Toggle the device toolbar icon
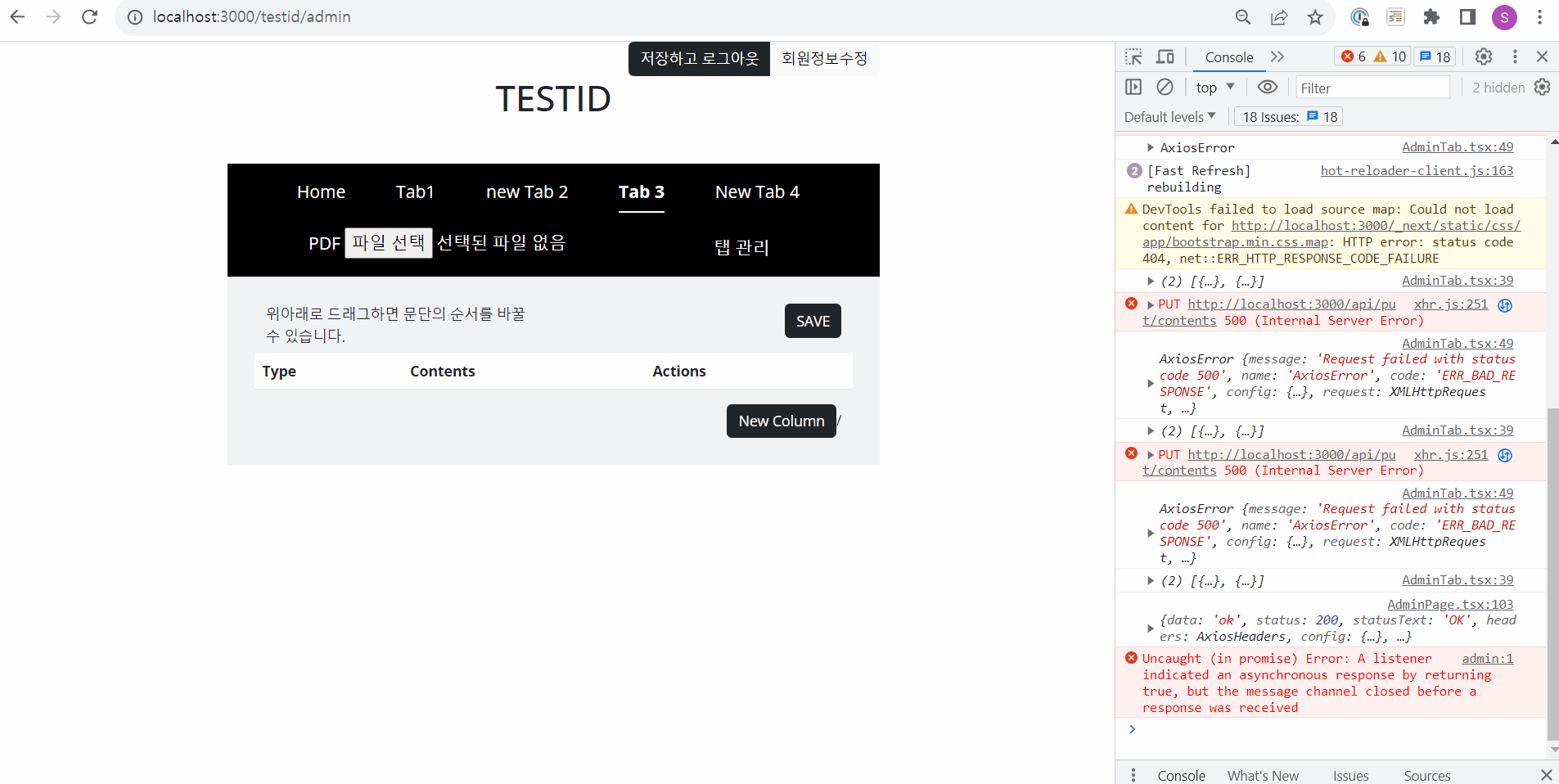Screen dimensions: 1559x784 pyautogui.click(x=1165, y=56)
